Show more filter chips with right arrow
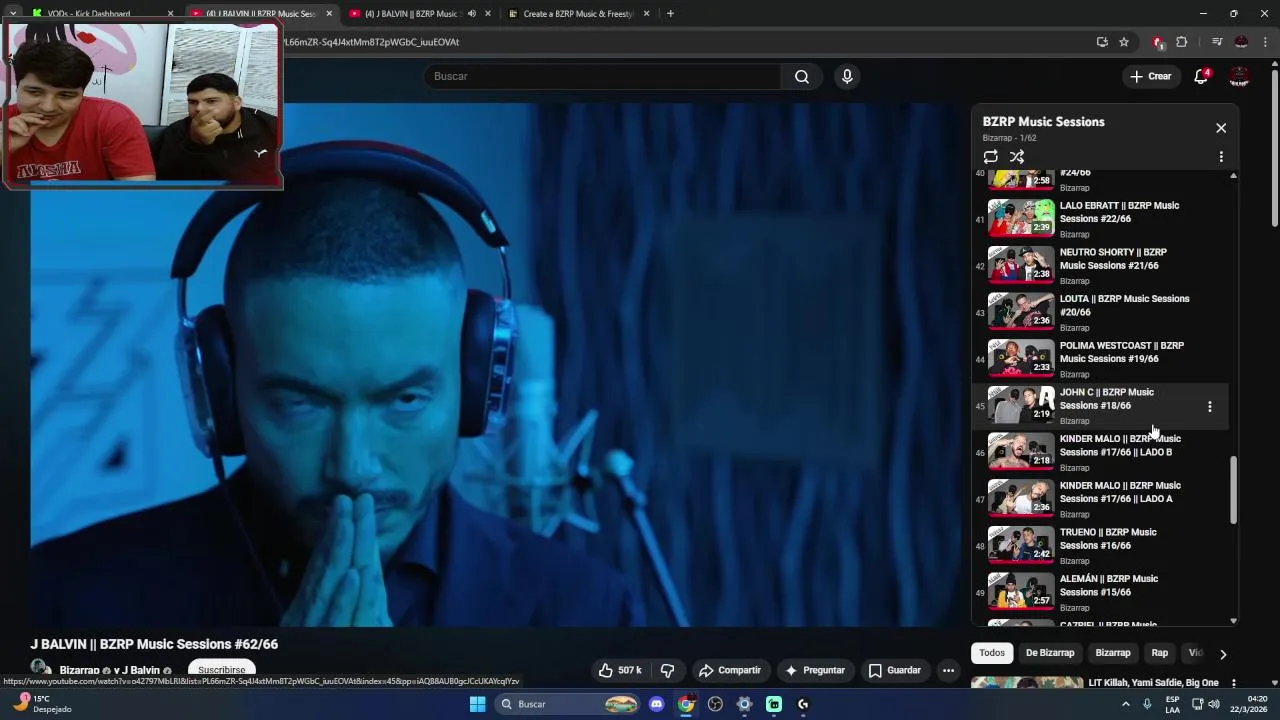Screen dimensions: 1280x720 tap(1223, 654)
